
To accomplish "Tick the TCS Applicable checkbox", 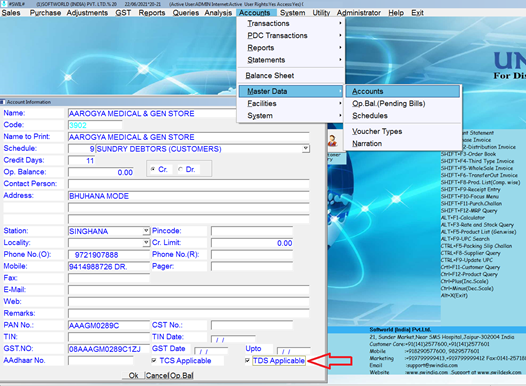I will [x=154, y=361].
